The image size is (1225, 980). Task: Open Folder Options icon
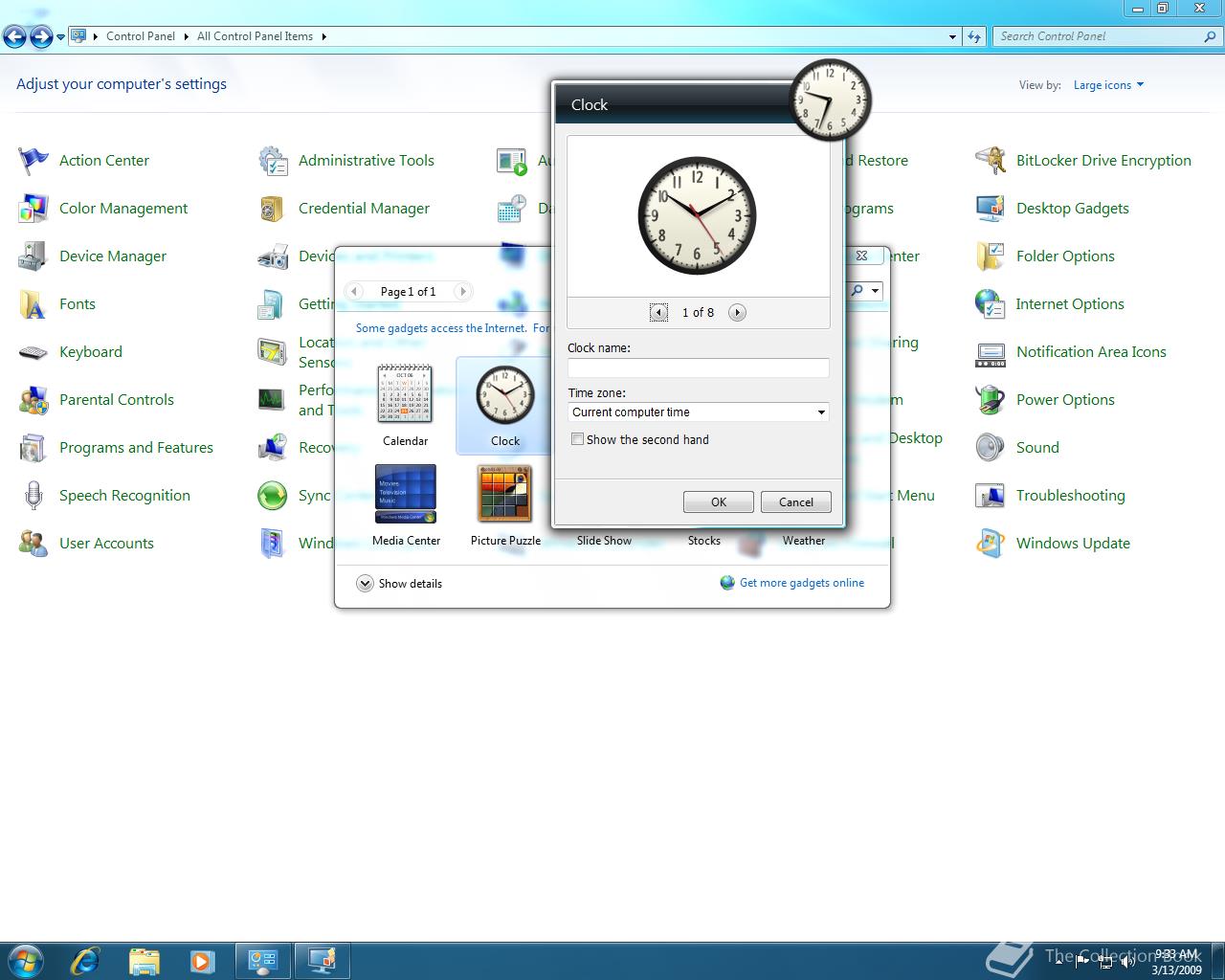tap(991, 256)
